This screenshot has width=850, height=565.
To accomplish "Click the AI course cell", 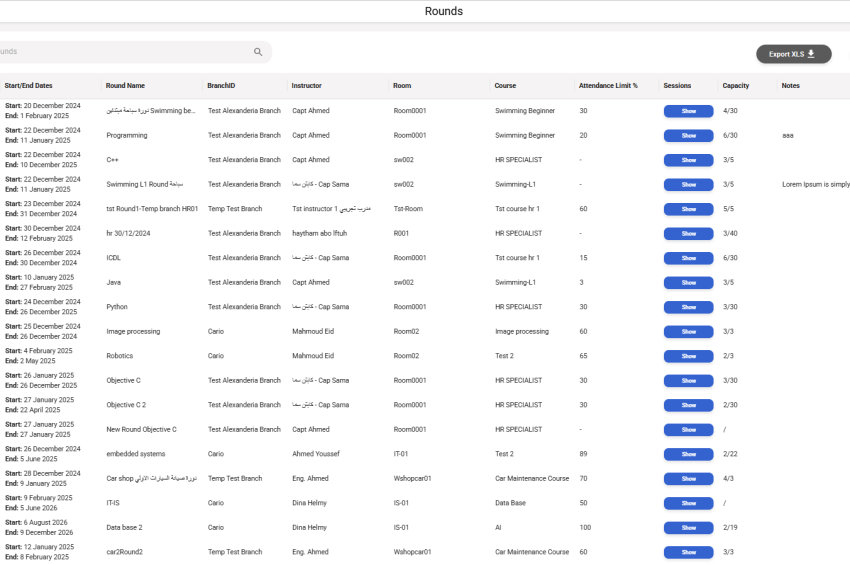I will coord(498,528).
